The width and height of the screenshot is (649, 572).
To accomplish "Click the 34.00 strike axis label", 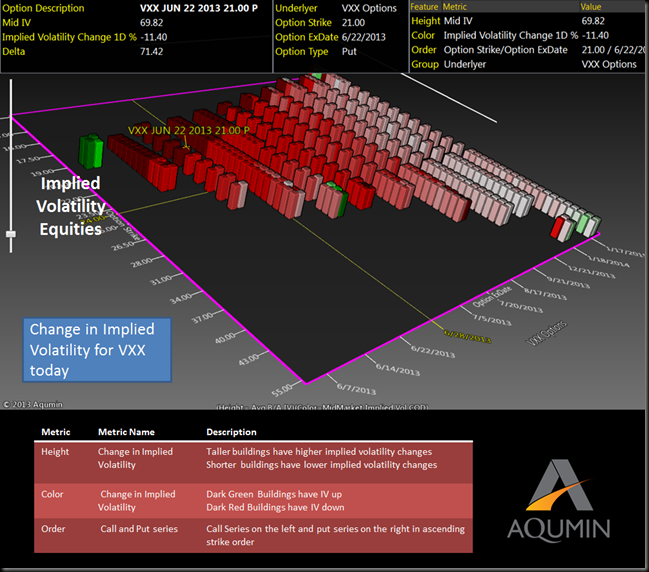I will point(180,298).
